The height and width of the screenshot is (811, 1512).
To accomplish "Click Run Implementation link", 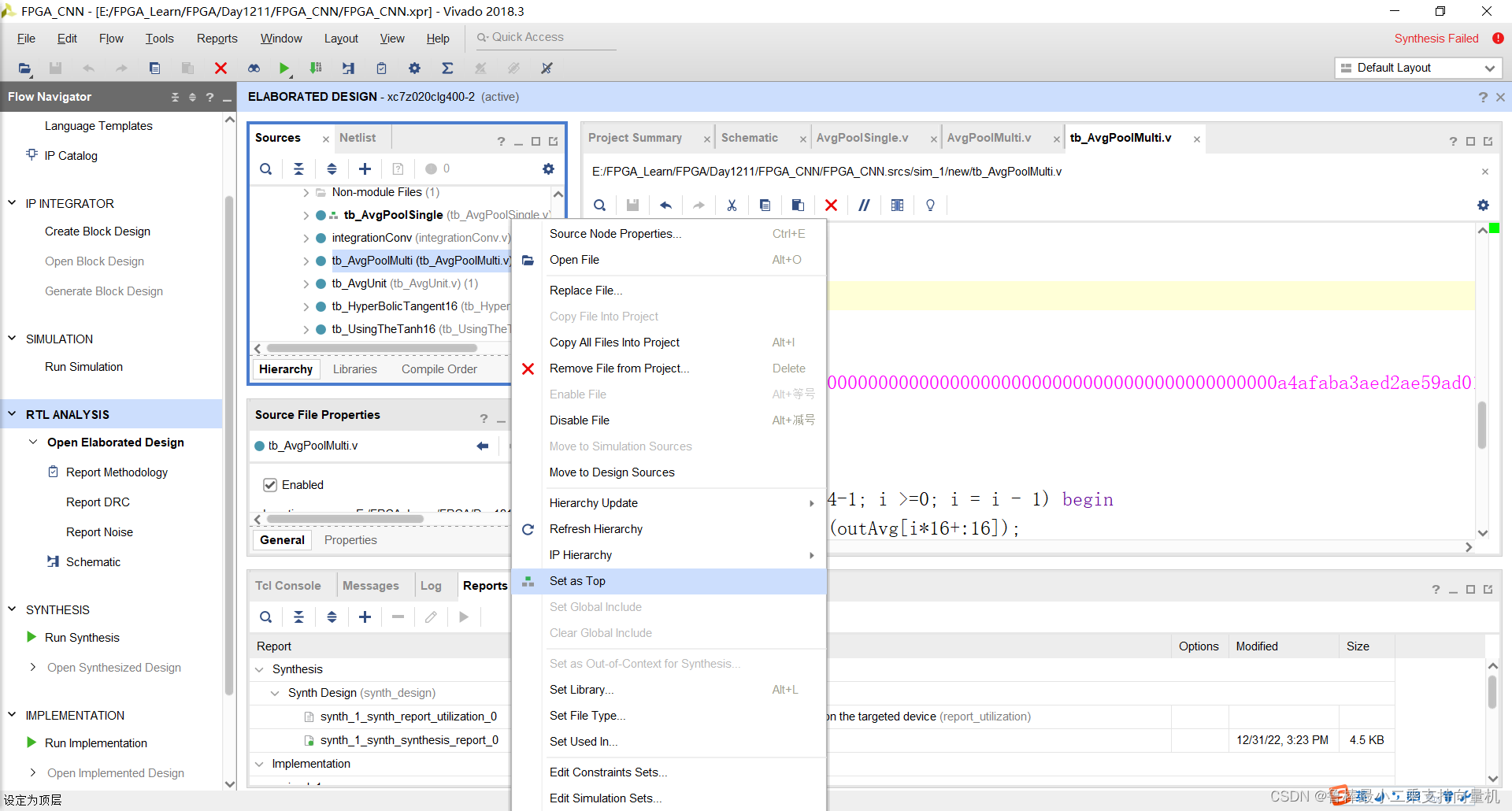I will click(96, 743).
